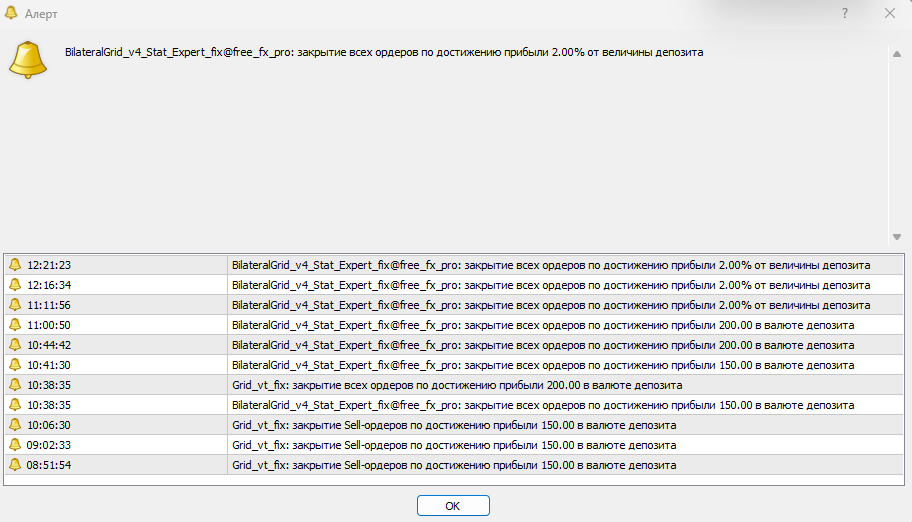Click bell icon of 10:06:30 alert
Viewport: 912px width, 522px height.
click(15, 425)
